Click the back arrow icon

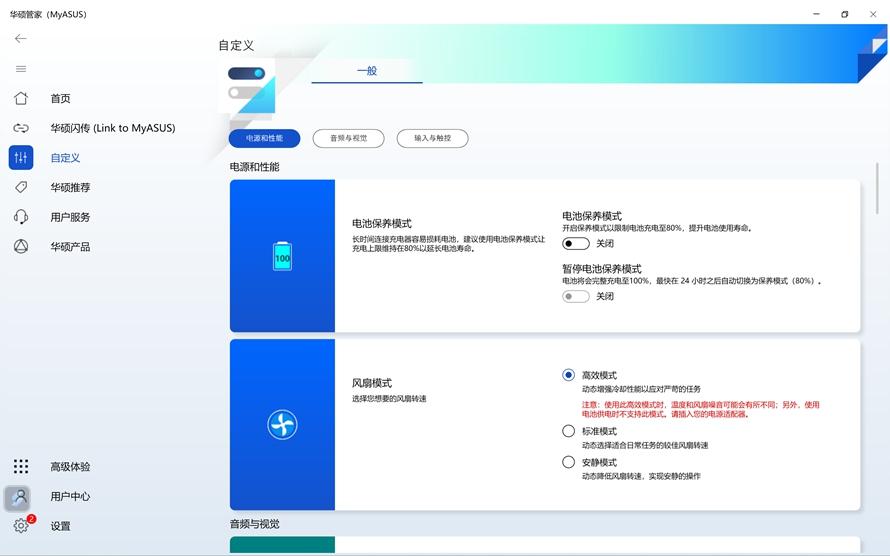[20, 39]
